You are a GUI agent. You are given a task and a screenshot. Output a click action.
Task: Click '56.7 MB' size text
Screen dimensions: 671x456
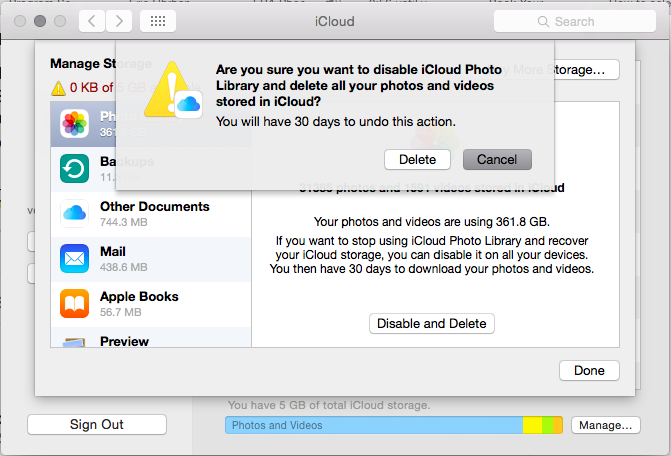121,312
